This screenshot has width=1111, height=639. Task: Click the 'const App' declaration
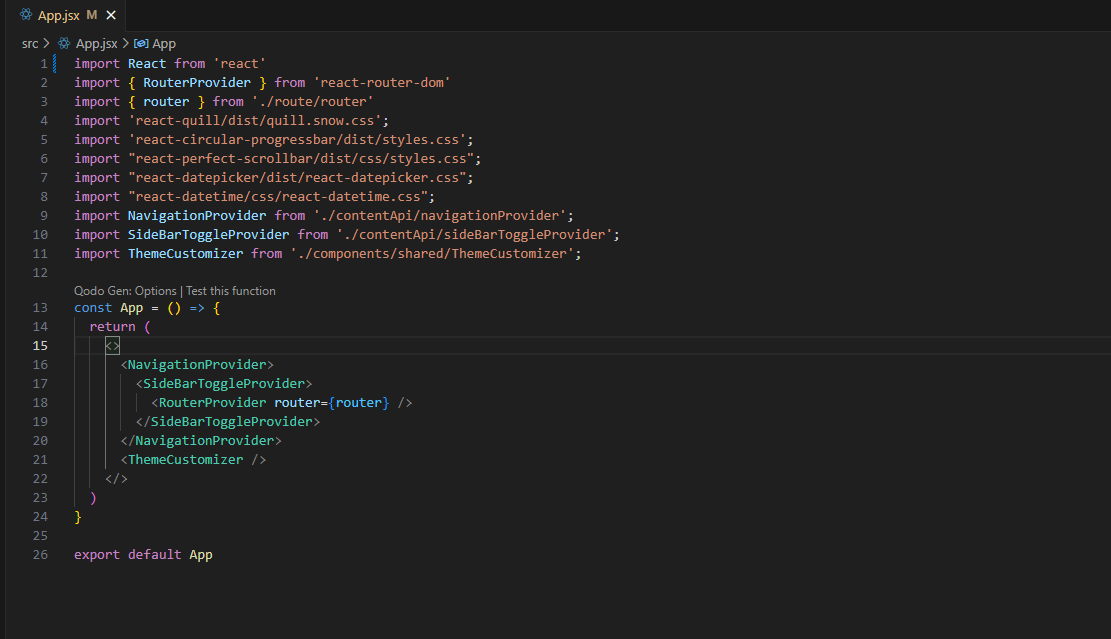108,308
